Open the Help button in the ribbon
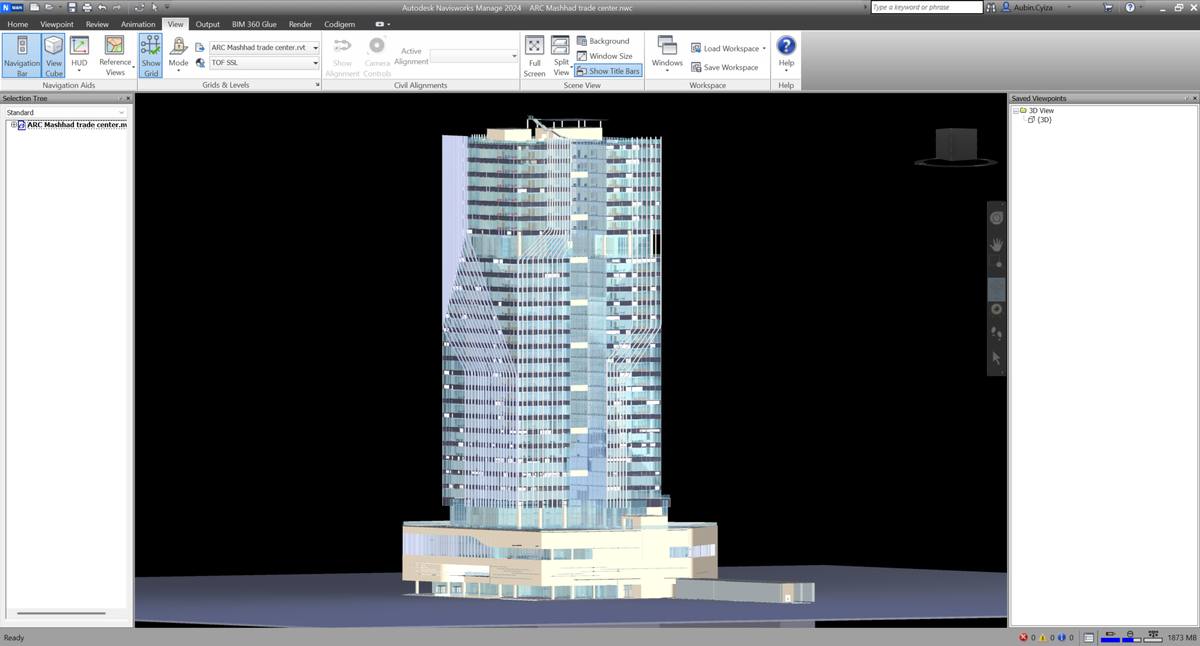The height and width of the screenshot is (646, 1200). point(786,54)
